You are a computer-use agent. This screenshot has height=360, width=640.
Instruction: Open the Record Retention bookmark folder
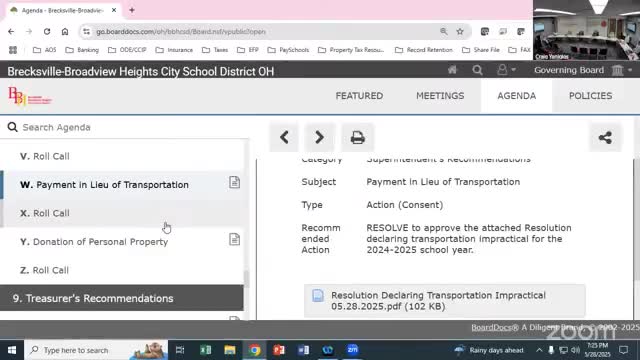424,50
